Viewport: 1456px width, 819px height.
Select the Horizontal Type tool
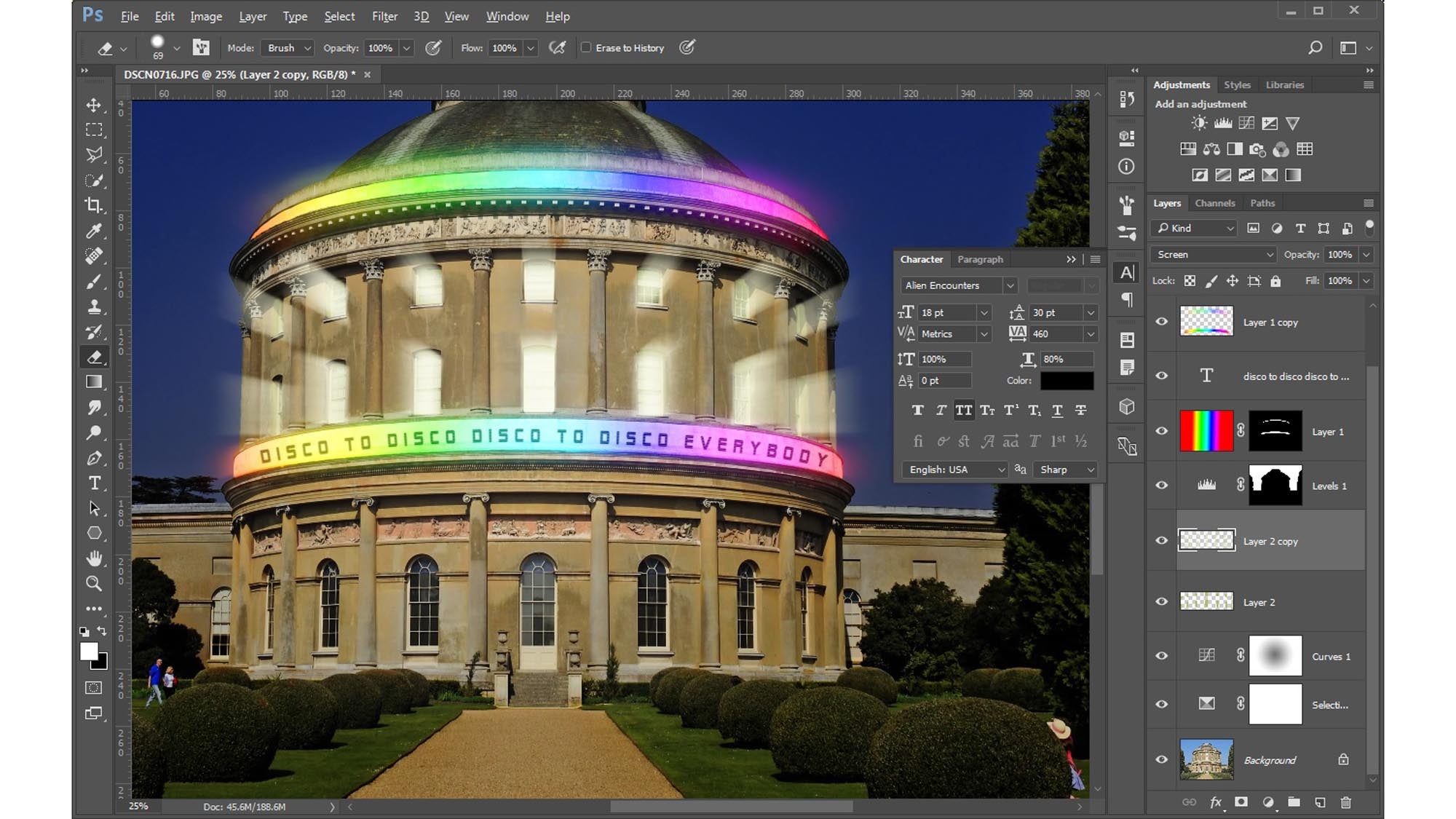pyautogui.click(x=94, y=483)
